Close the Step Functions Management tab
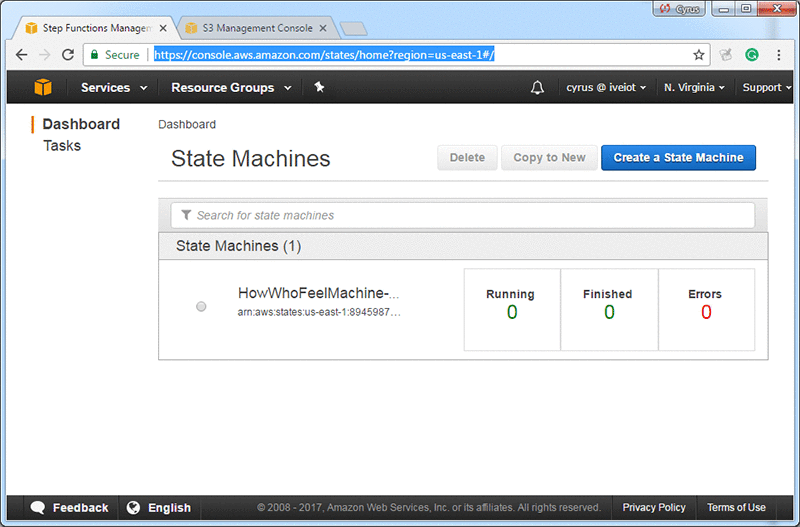 pos(163,29)
